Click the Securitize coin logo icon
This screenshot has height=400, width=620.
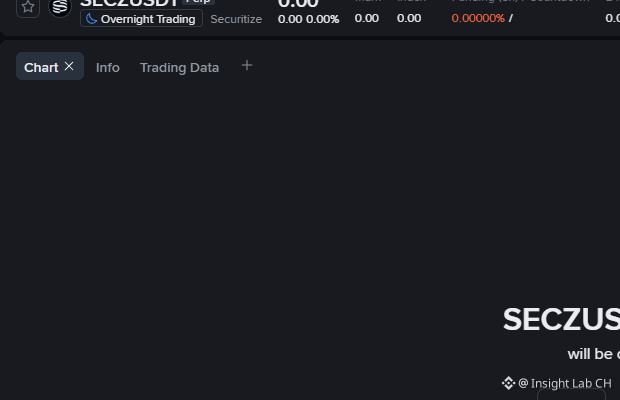point(60,8)
